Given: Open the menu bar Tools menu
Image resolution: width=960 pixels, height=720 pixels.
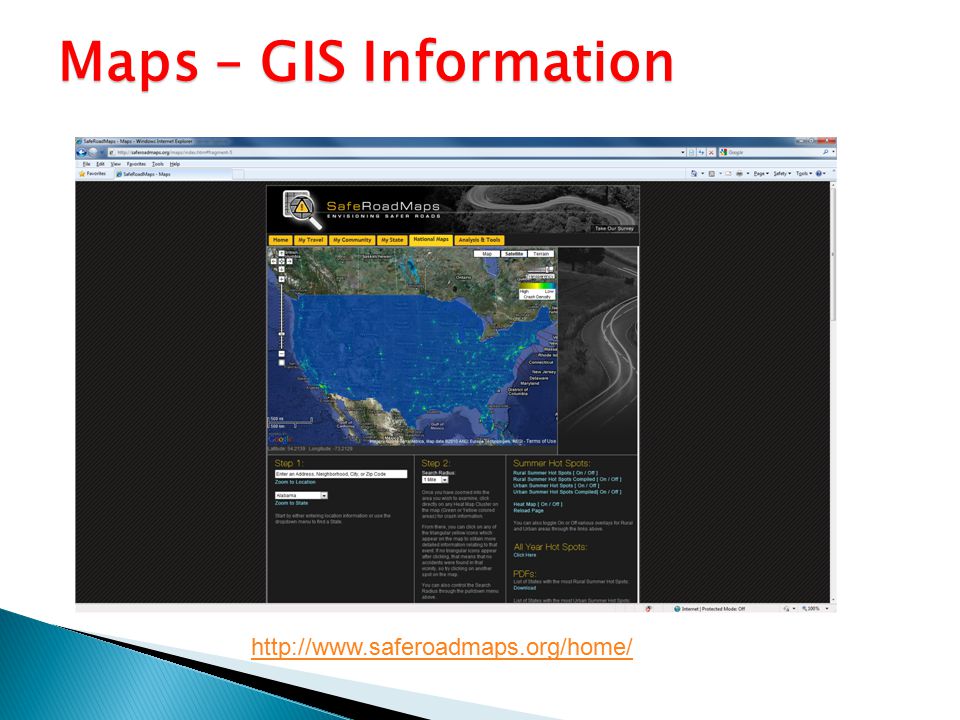Looking at the screenshot, I should (157, 164).
